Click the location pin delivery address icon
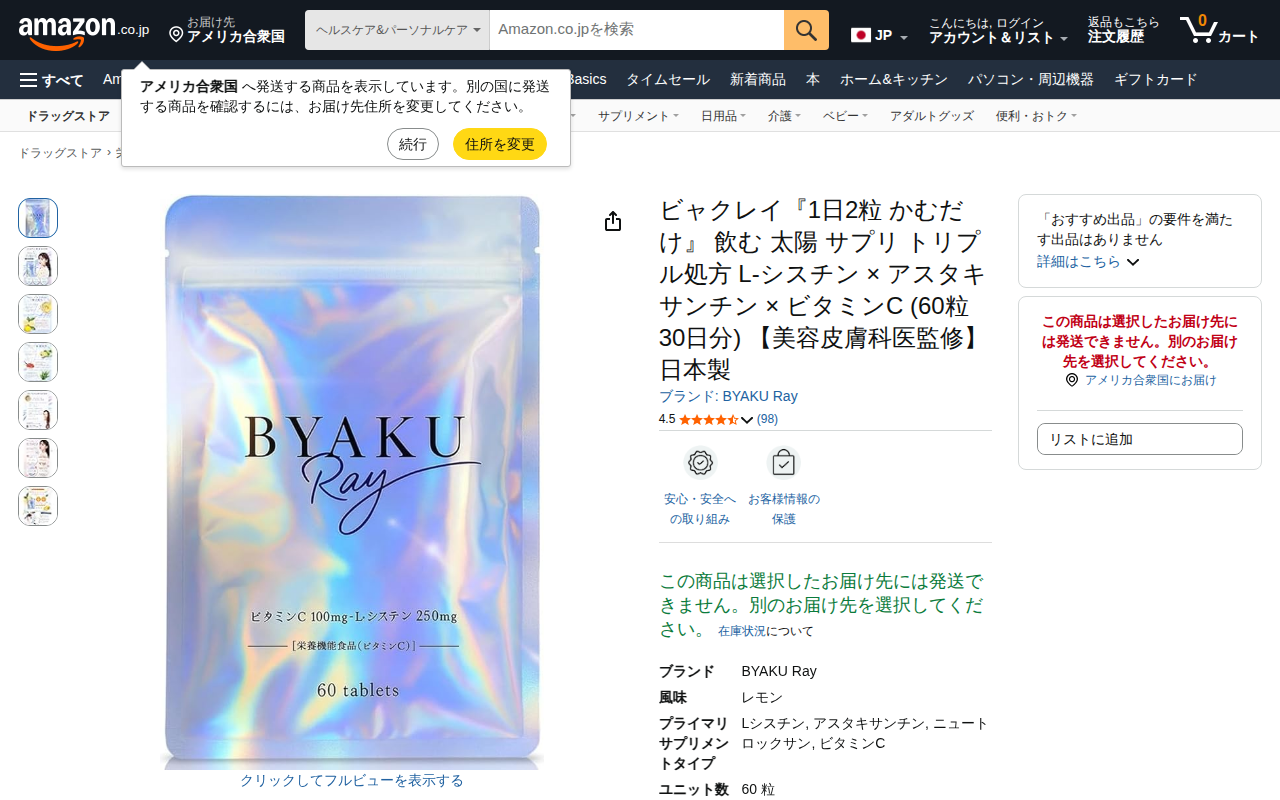The image size is (1280, 800). (x=176, y=35)
